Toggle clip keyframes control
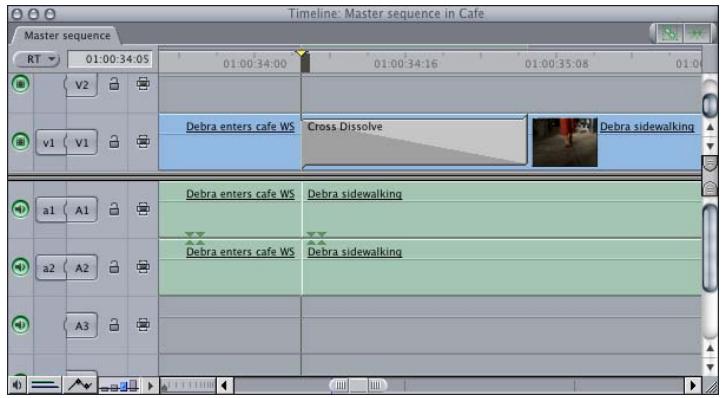The height and width of the screenshot is (398, 723). 45,385
